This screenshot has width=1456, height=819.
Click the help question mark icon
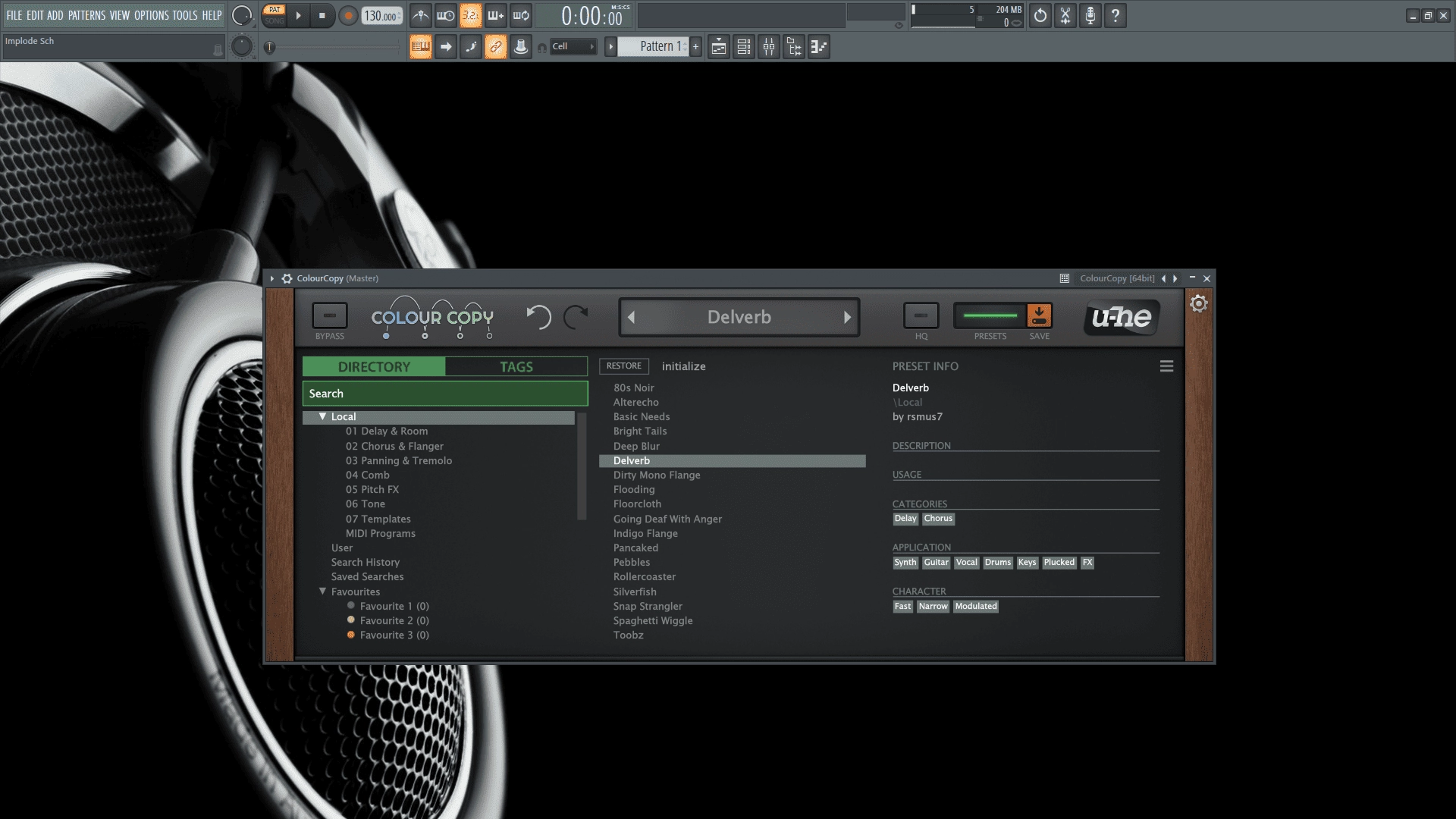pos(1116,15)
